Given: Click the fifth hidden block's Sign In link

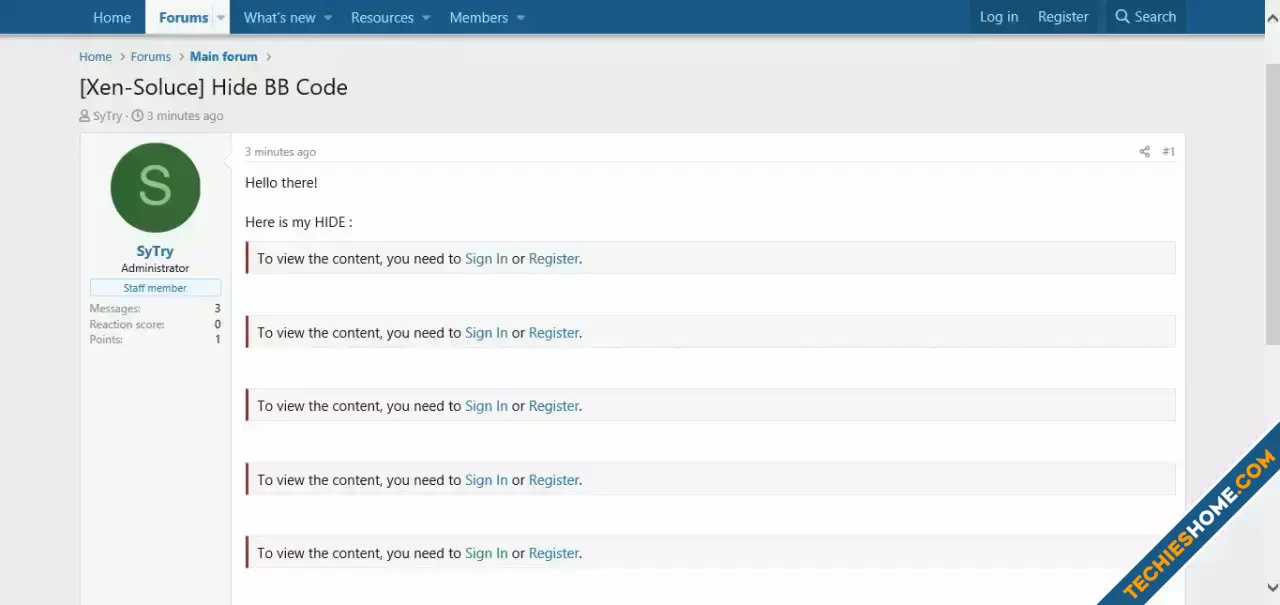Looking at the screenshot, I should click(486, 553).
